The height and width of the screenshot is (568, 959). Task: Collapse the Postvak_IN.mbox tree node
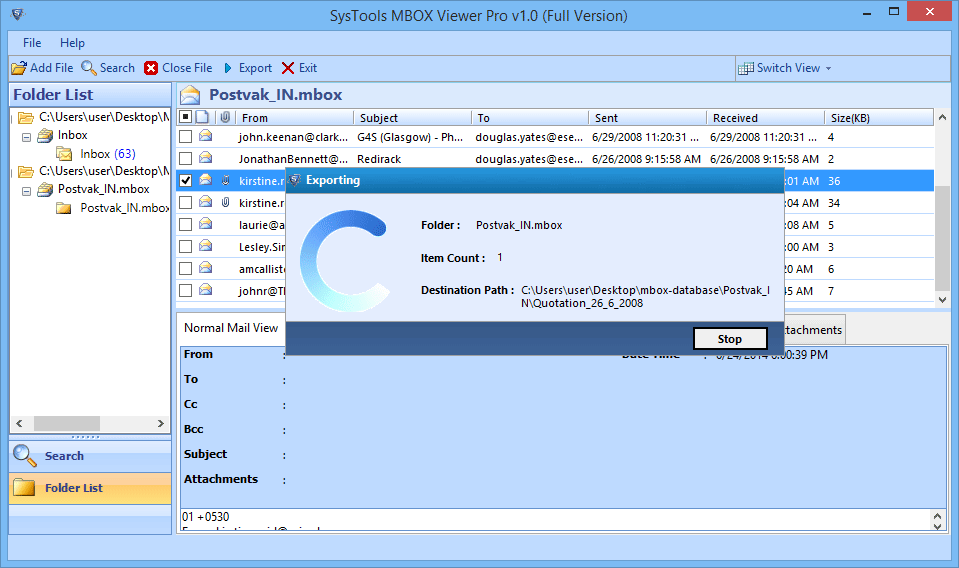tap(26, 191)
